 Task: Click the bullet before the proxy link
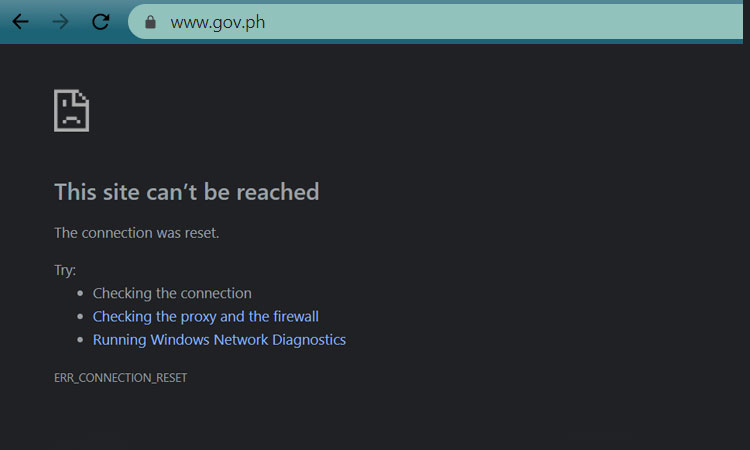point(81,317)
